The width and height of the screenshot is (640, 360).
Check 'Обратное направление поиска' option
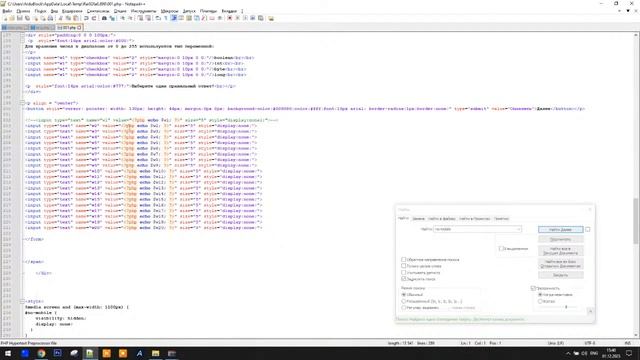tap(404, 260)
